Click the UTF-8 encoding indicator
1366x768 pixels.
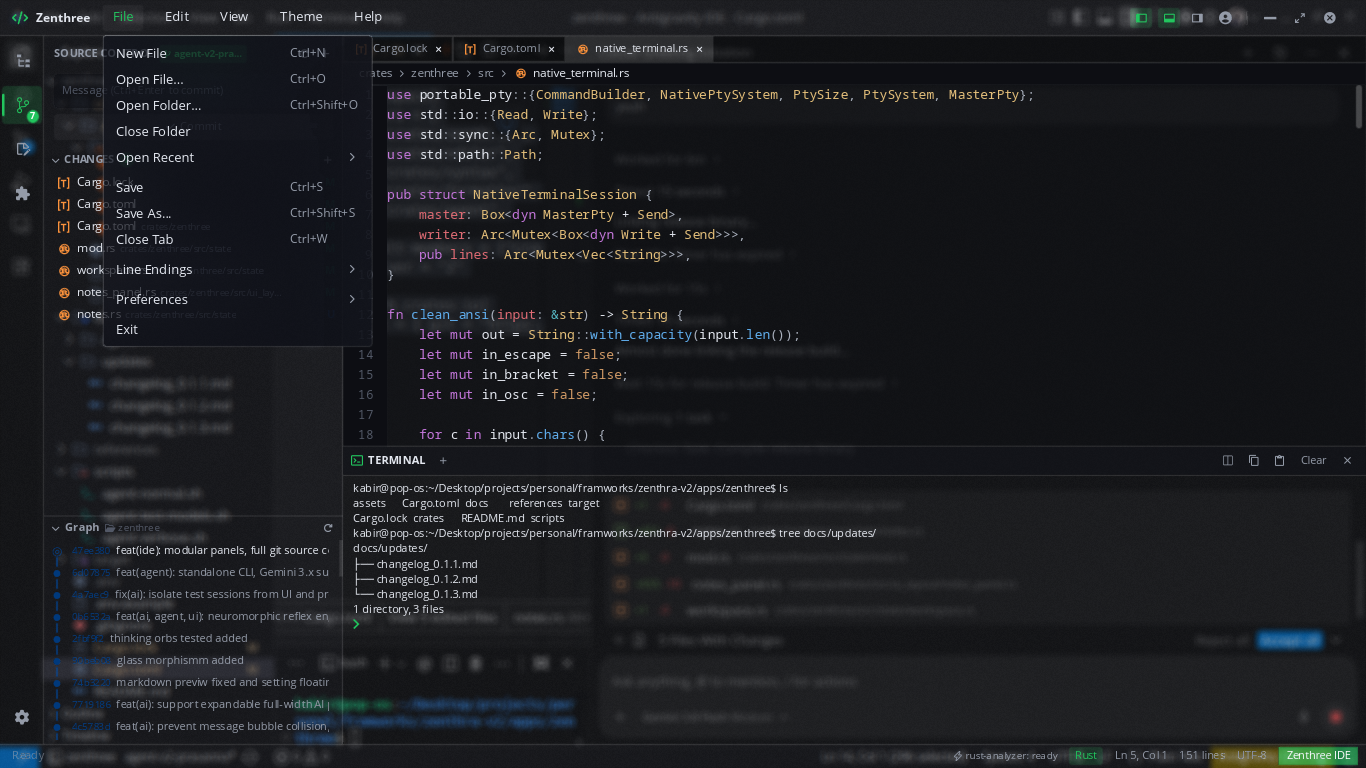[1252, 756]
